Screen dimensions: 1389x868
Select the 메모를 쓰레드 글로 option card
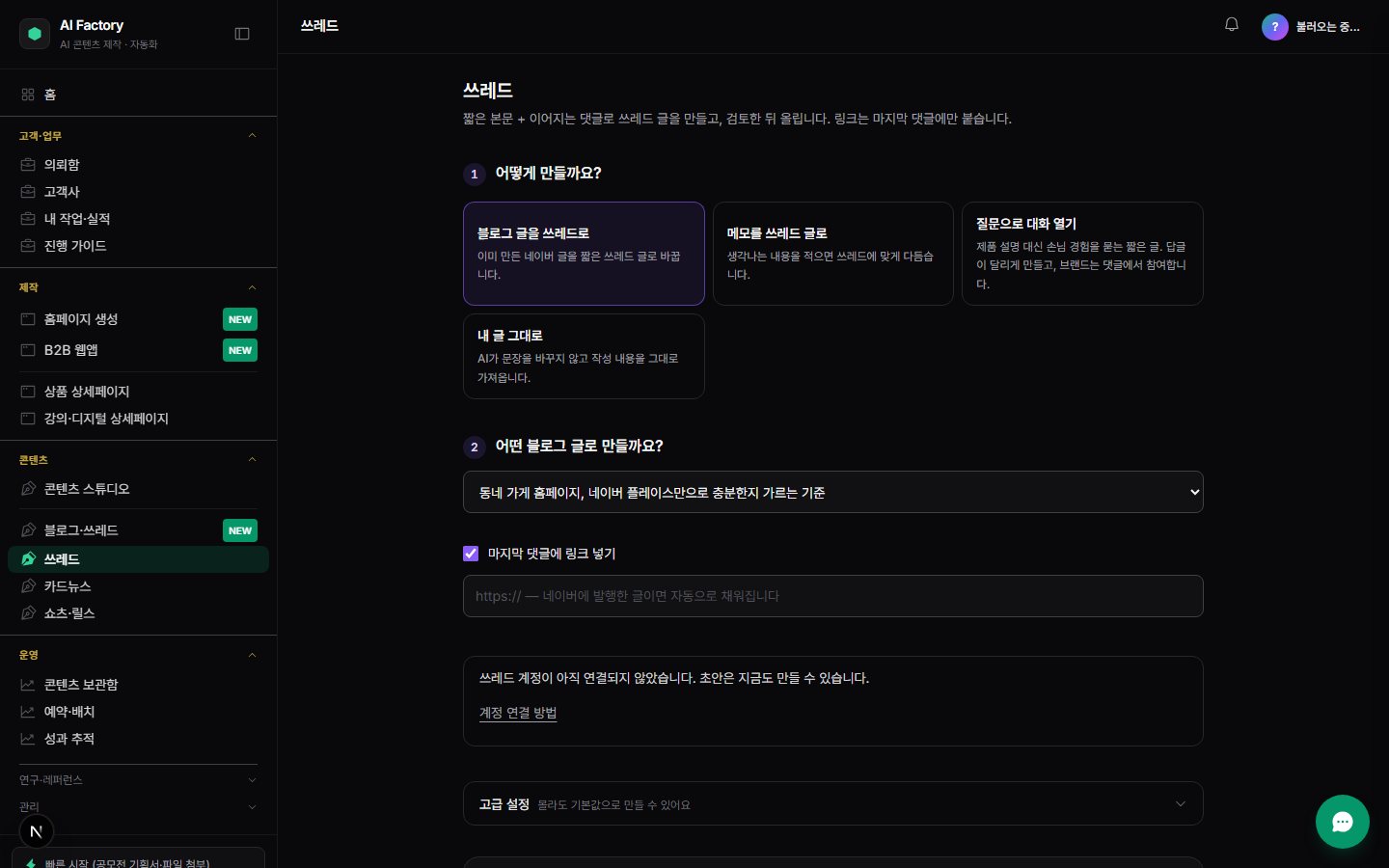[x=832, y=254]
